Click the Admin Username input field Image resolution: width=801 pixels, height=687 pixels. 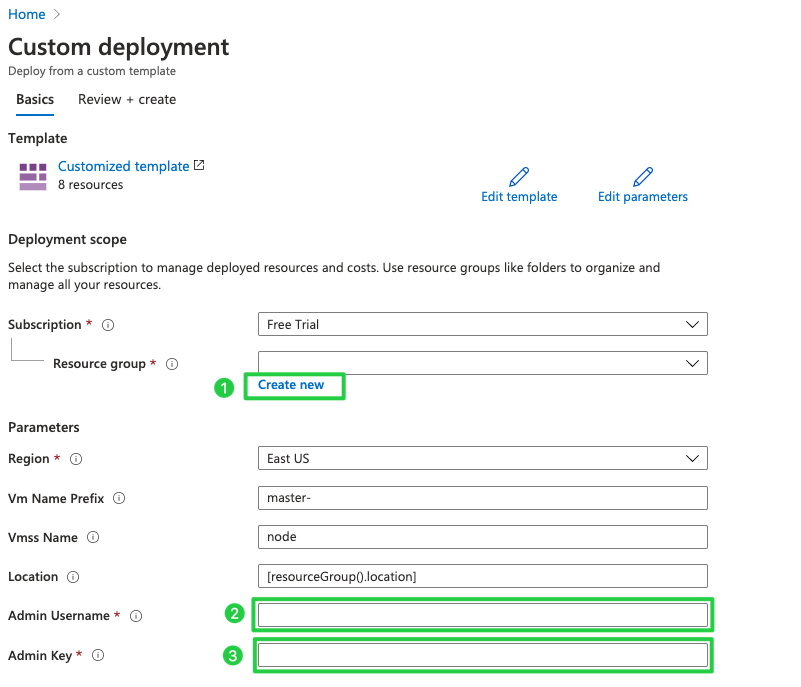pyautogui.click(x=482, y=615)
